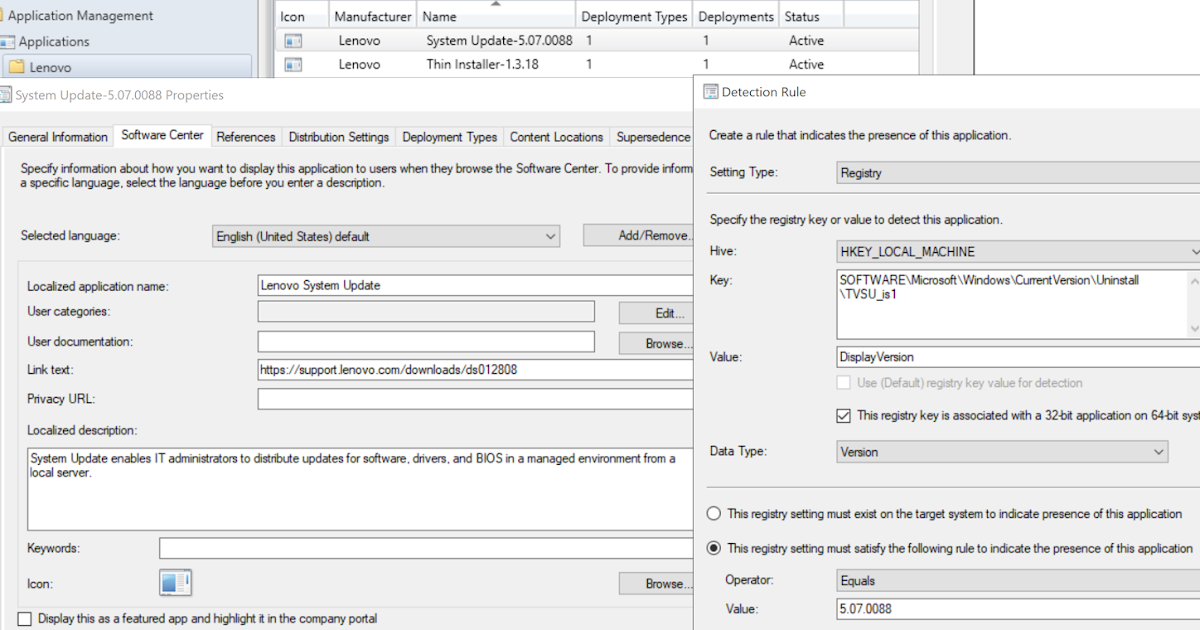Viewport: 1200px width, 630px height.
Task: Switch to the Distribution Settings tab
Action: tap(339, 137)
